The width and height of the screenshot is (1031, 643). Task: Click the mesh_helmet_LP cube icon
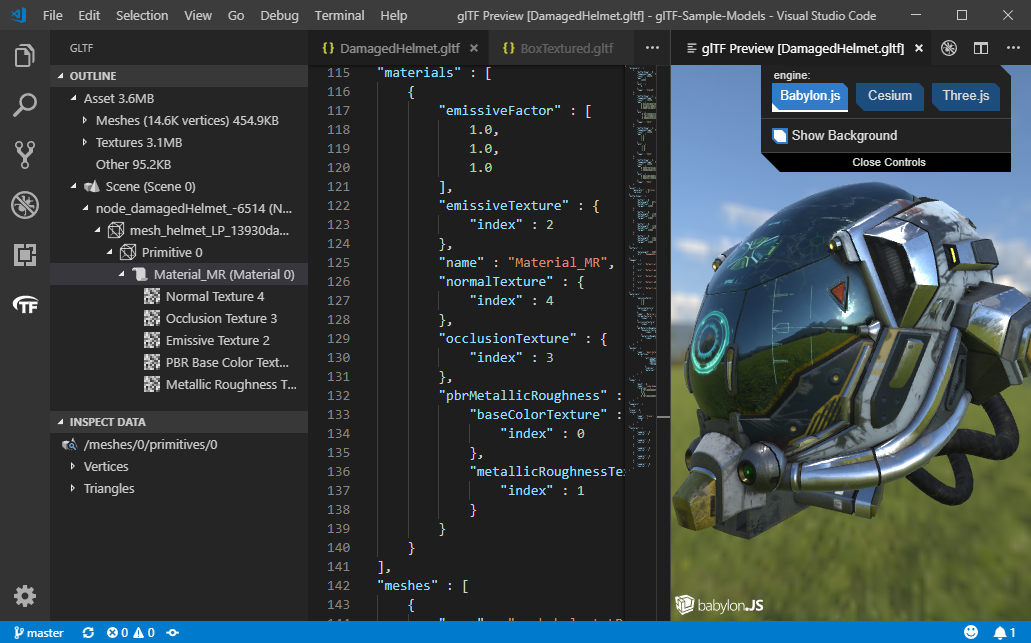[x=116, y=231]
